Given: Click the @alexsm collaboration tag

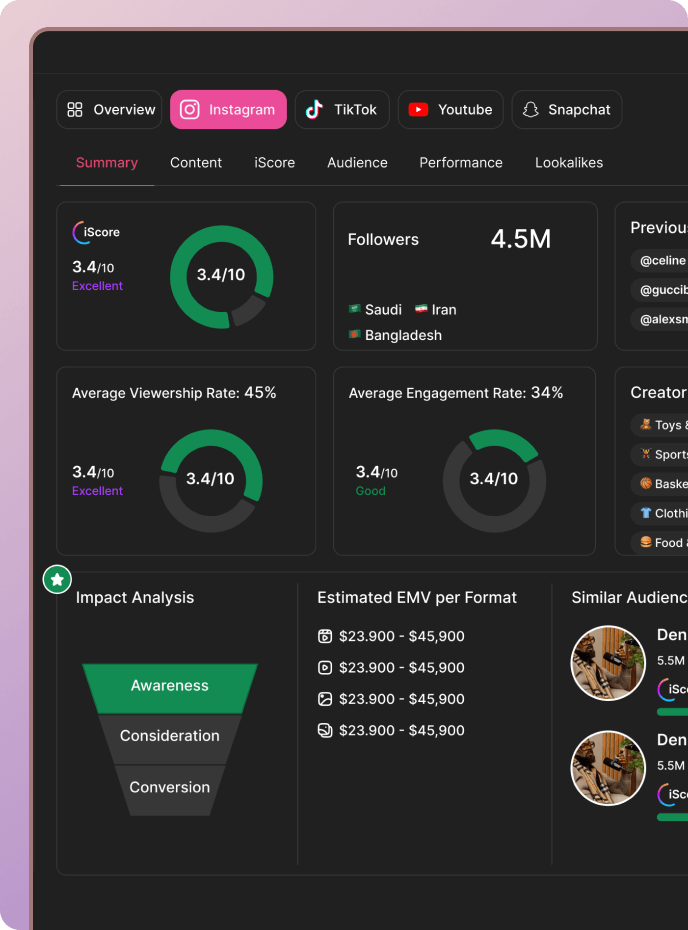Looking at the screenshot, I should point(660,320).
